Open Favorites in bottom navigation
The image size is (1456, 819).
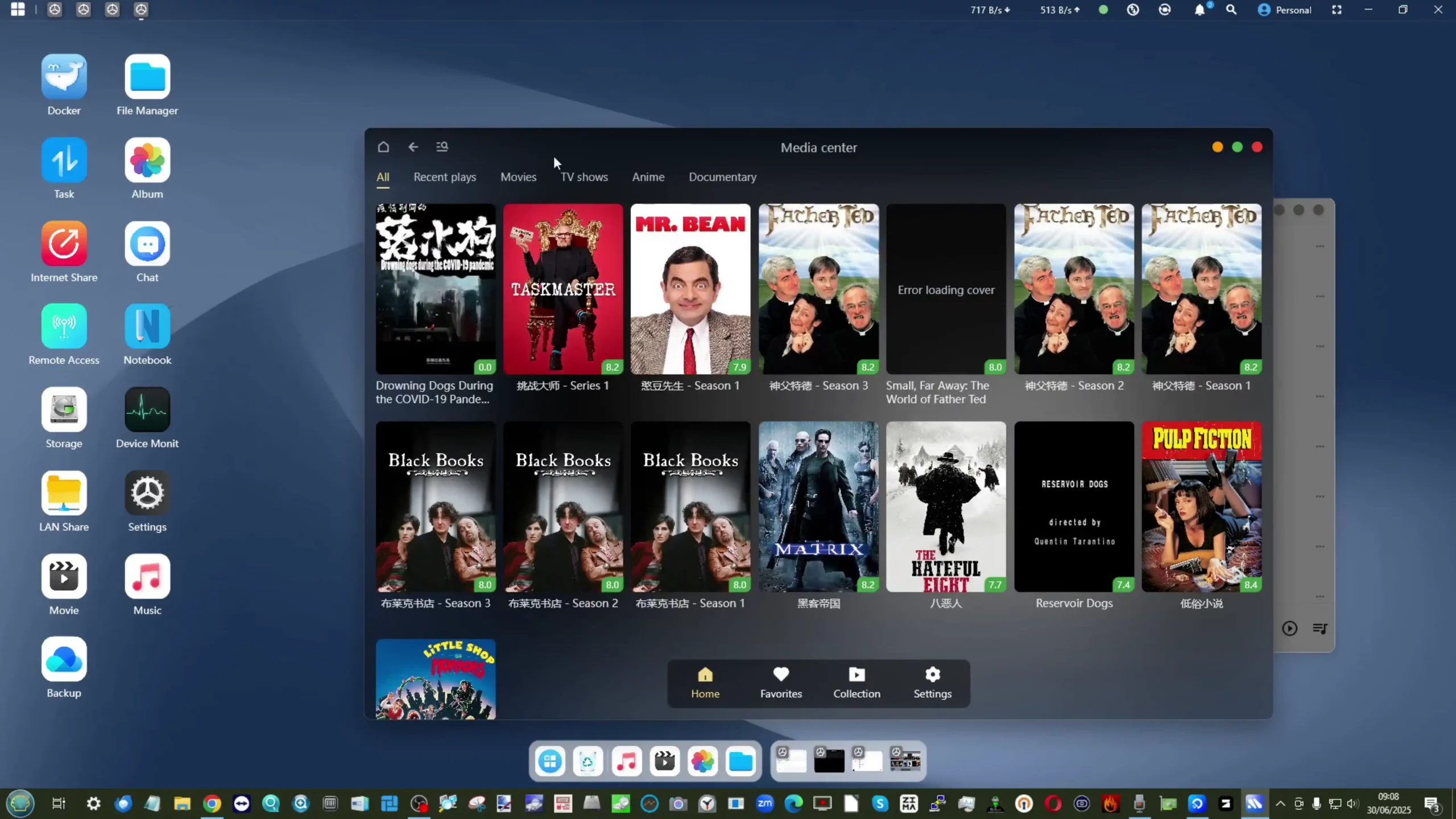tap(781, 683)
